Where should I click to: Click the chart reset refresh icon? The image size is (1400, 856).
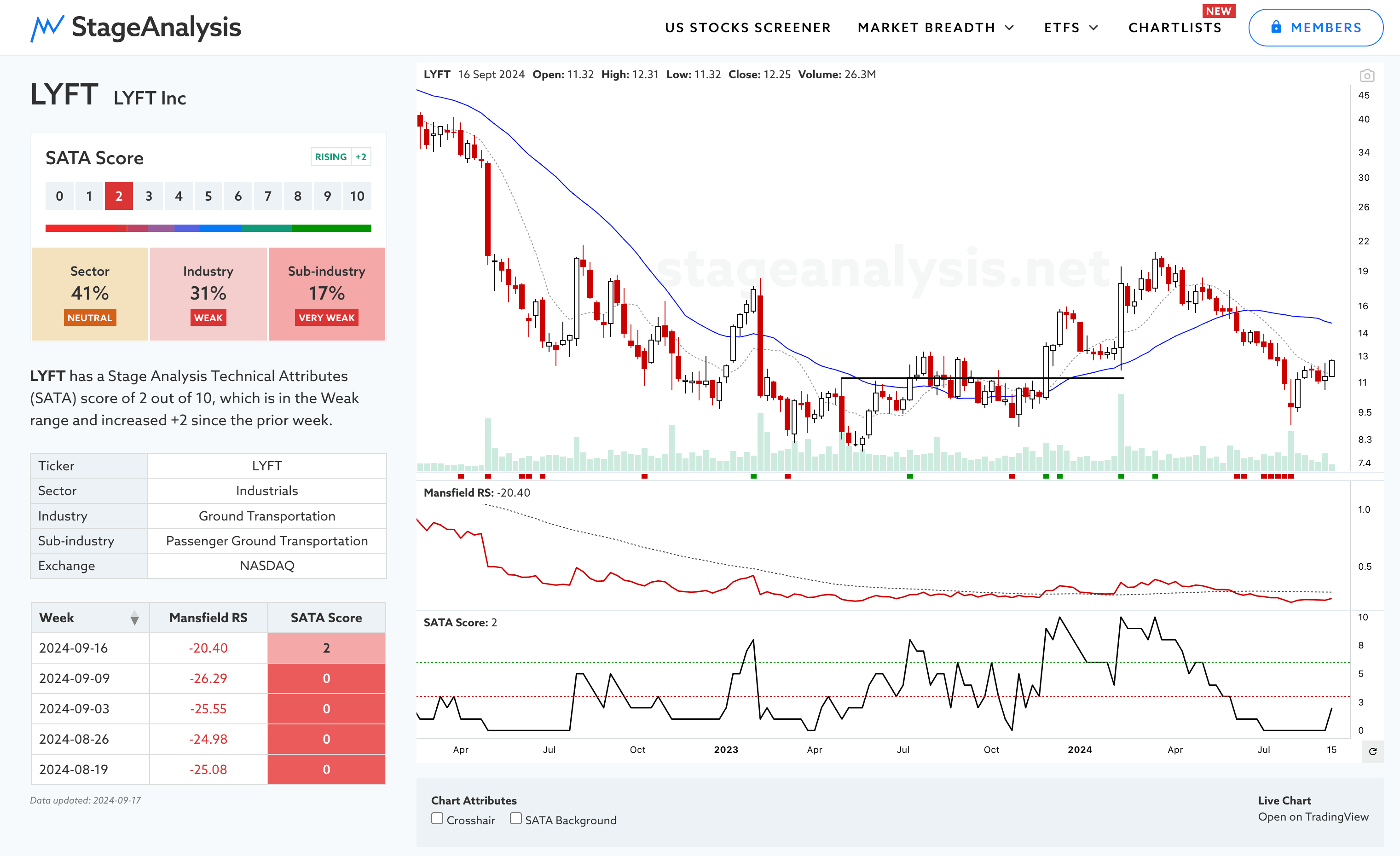point(1372,751)
